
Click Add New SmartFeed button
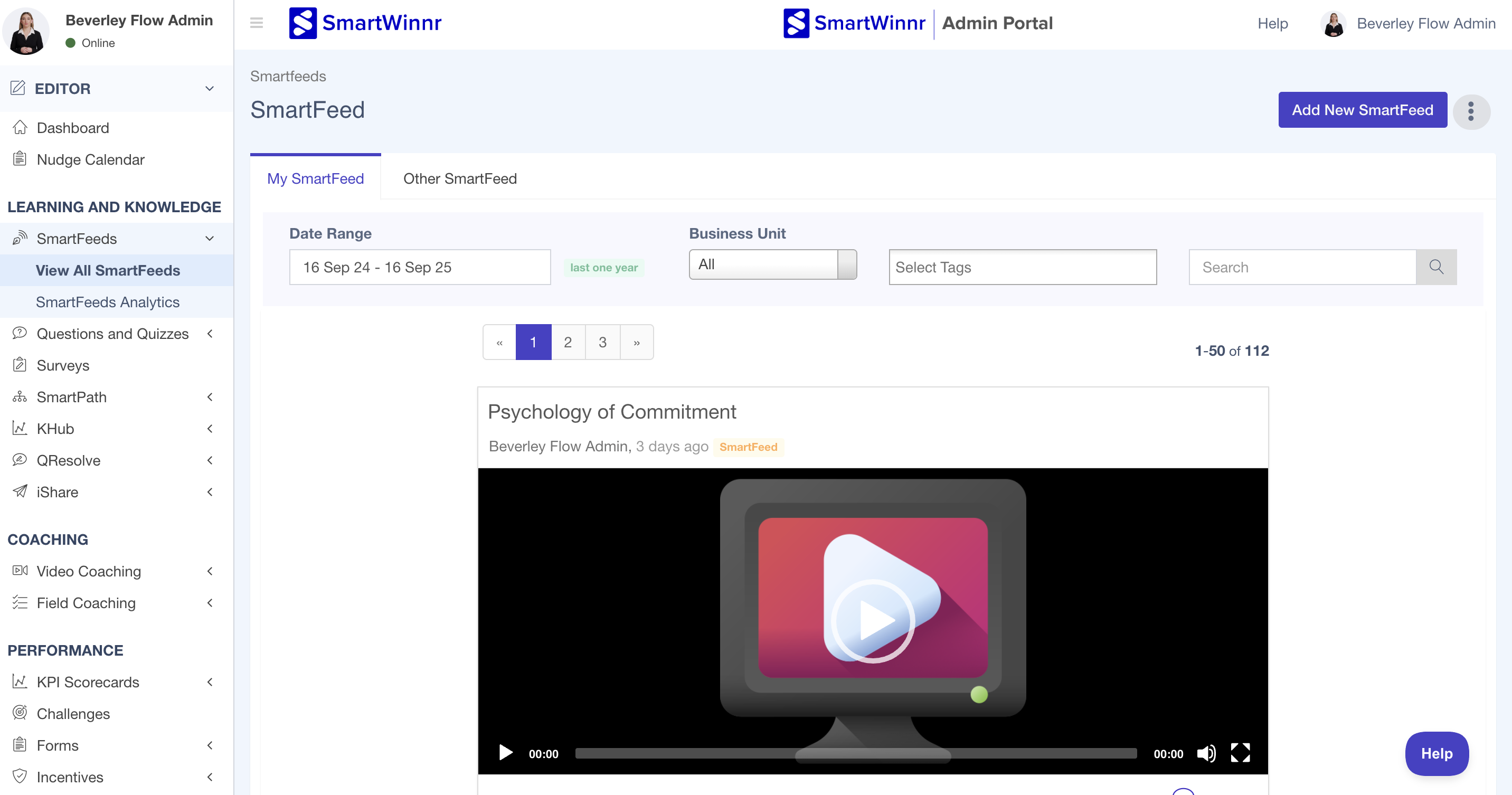pyautogui.click(x=1362, y=110)
